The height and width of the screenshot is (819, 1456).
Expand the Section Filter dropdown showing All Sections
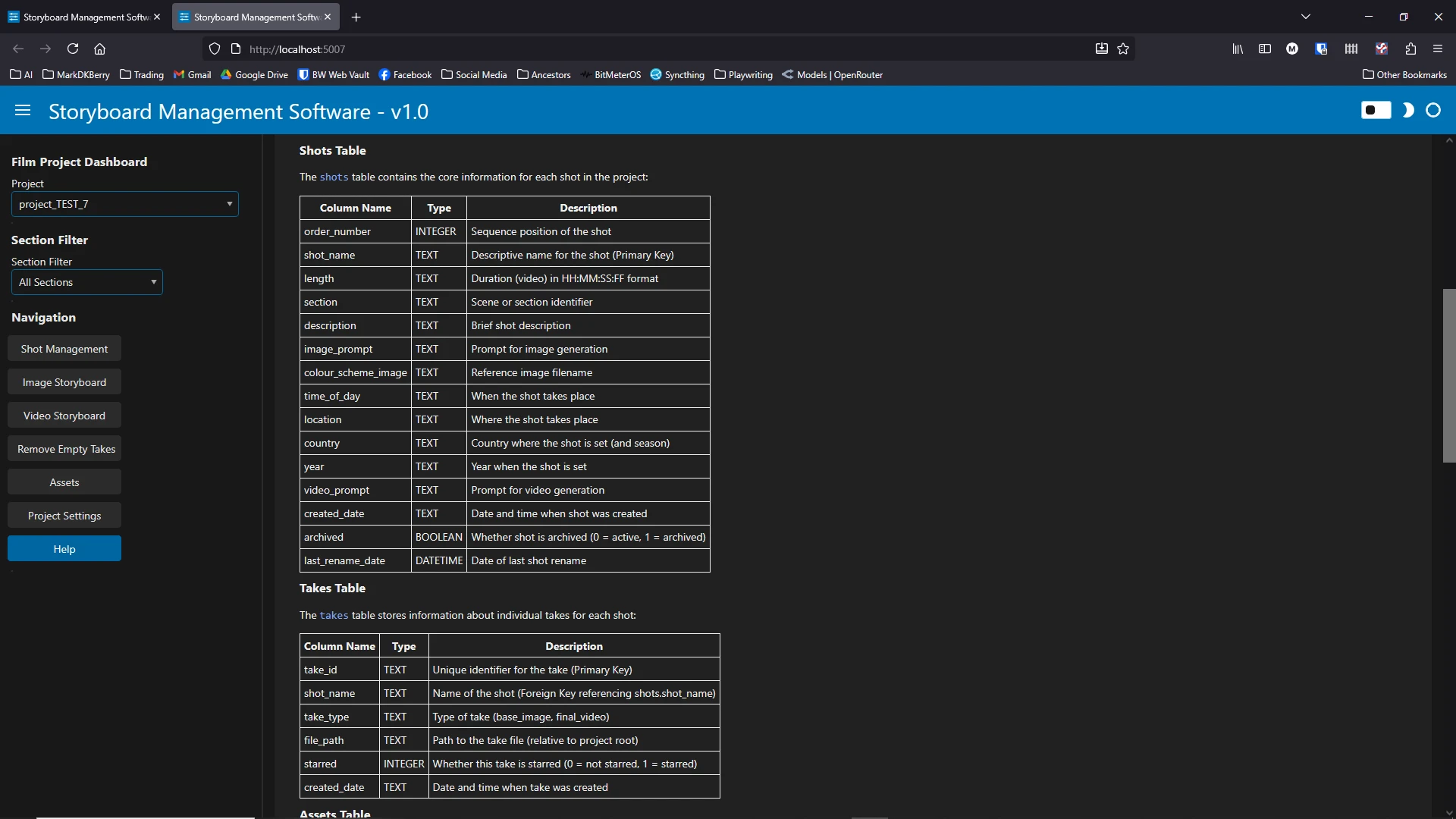pyautogui.click(x=86, y=281)
